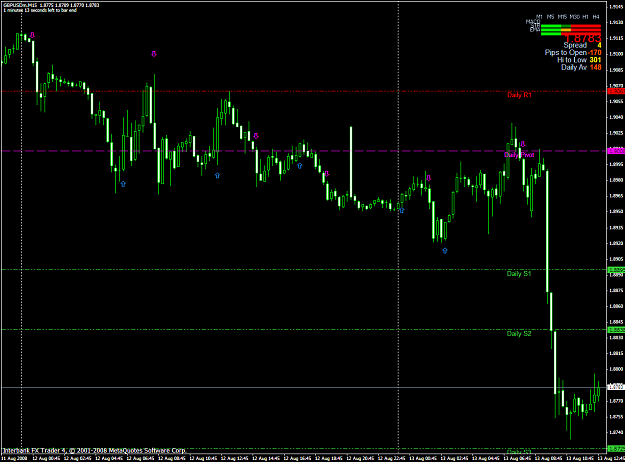The image size is (625, 462).
Task: Click the orange M15 cell in the indicator bars
Action: pos(566,30)
